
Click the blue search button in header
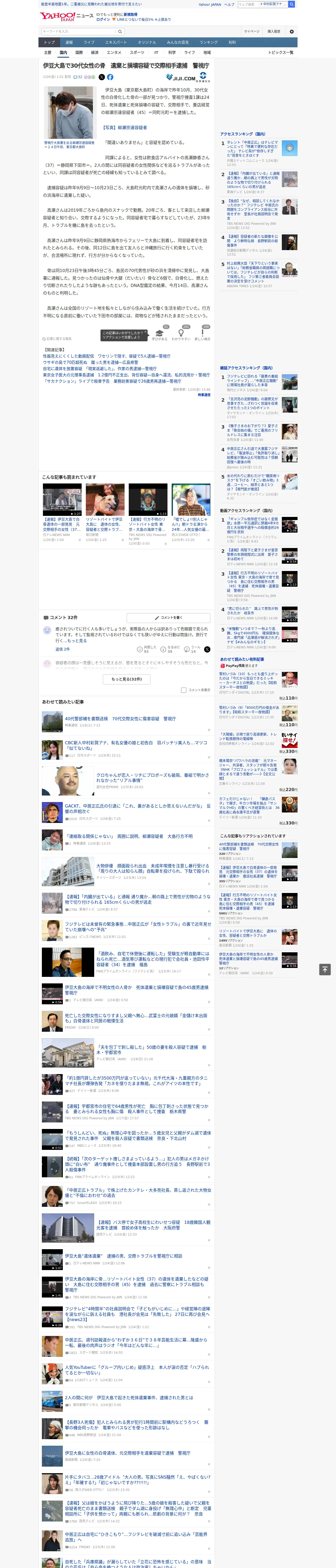[x=292, y=4]
